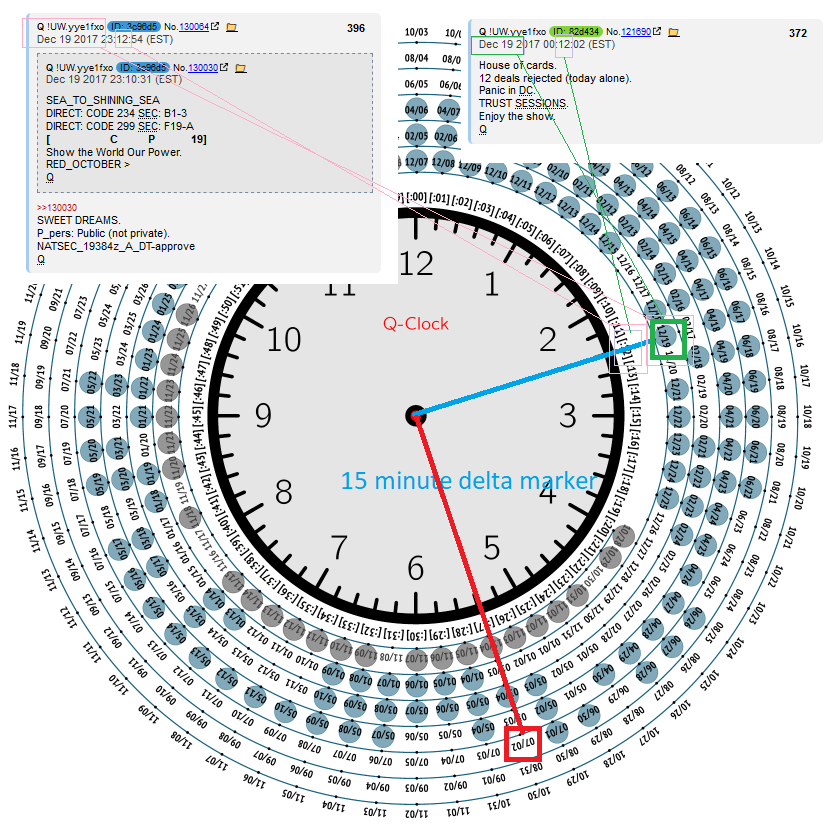Click clock face numeral 9

tap(264, 416)
